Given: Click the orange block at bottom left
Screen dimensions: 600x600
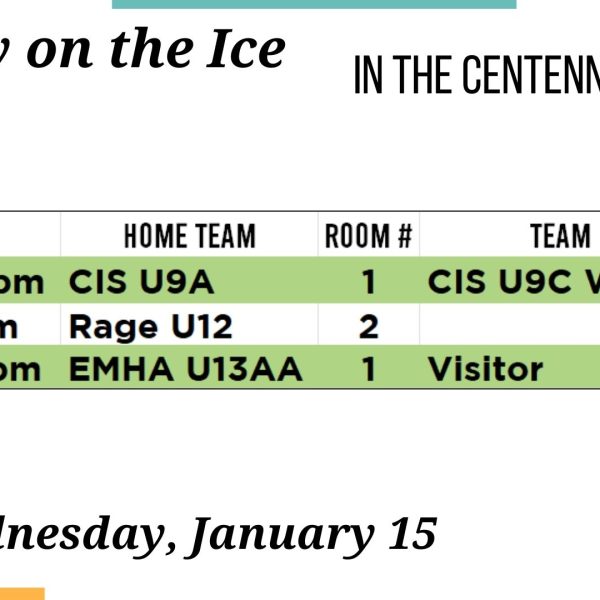Looking at the screenshot, I should tap(22, 594).
